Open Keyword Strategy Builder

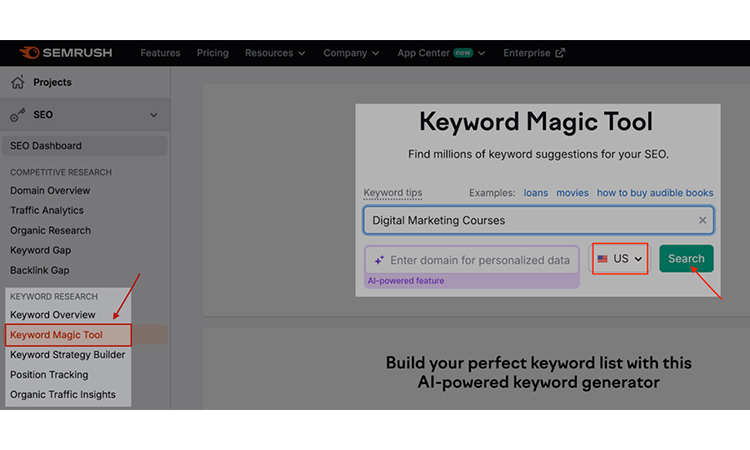coord(67,355)
